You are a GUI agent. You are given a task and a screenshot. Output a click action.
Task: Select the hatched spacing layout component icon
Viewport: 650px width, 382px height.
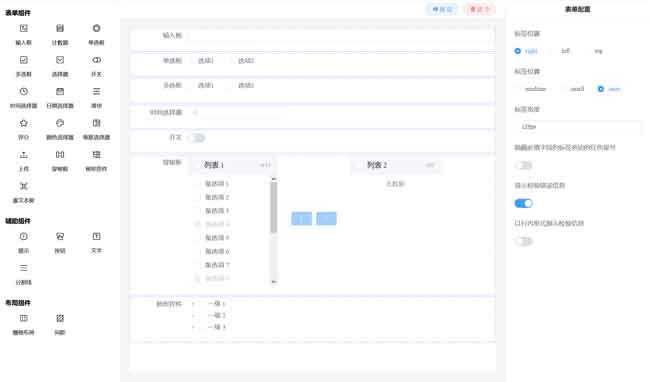point(60,318)
